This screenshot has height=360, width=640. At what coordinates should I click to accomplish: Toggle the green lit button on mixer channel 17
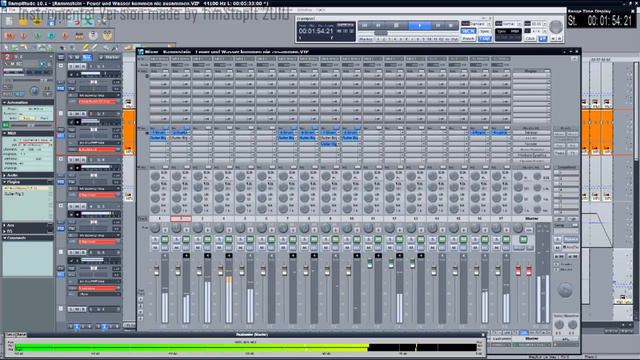pyautogui.click(x=506, y=239)
